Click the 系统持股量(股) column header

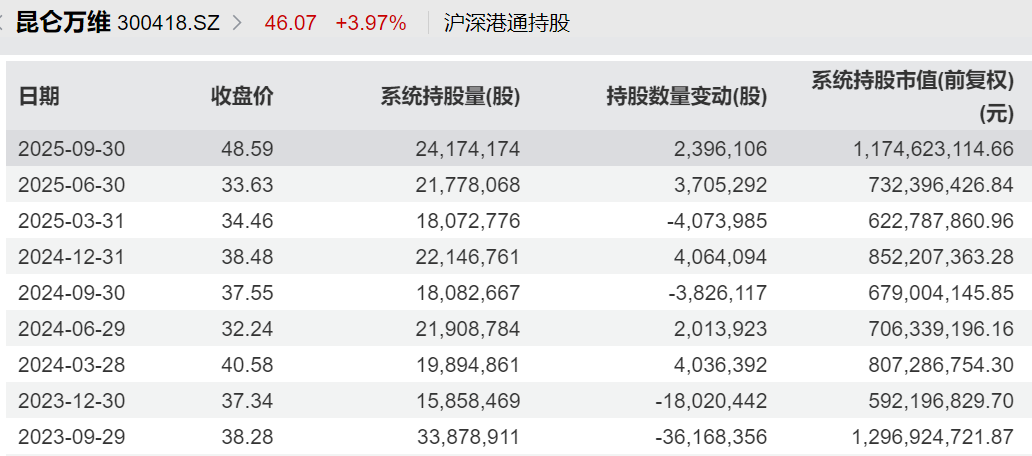(450, 96)
